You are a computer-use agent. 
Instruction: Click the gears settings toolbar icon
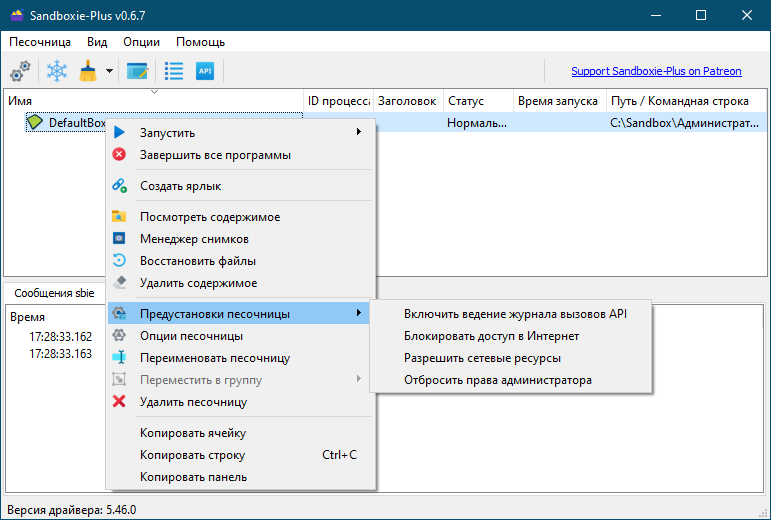(20, 71)
